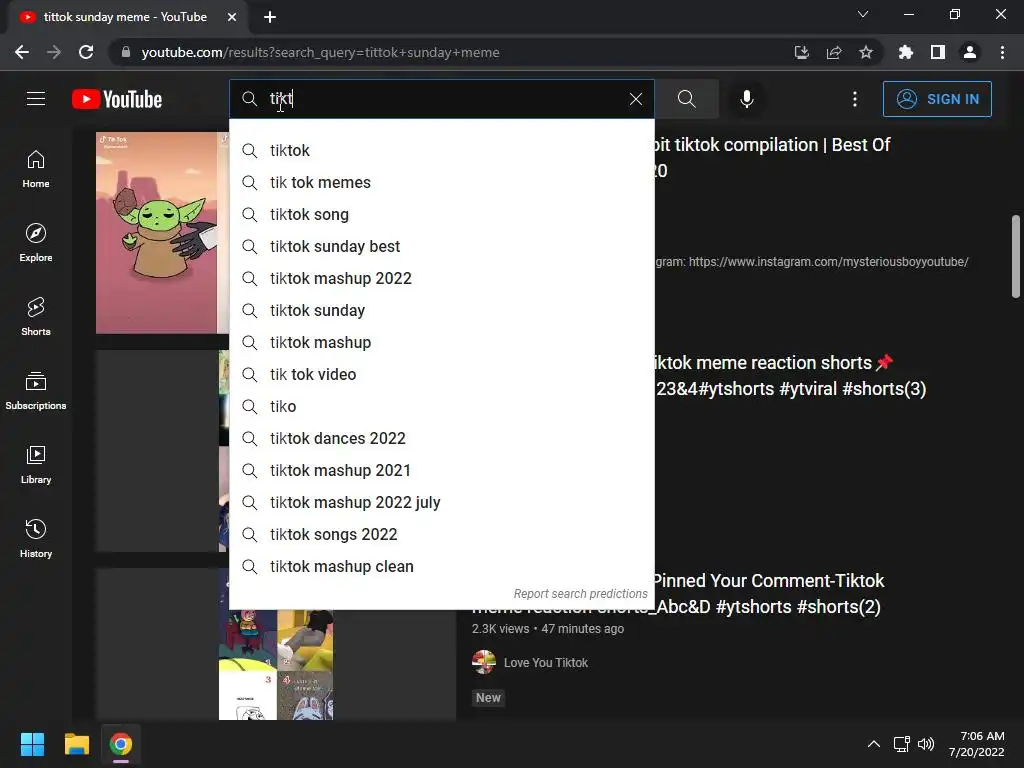1024x768 pixels.
Task: Click the Love You Tiktok channel avatar
Action: pos(484,662)
